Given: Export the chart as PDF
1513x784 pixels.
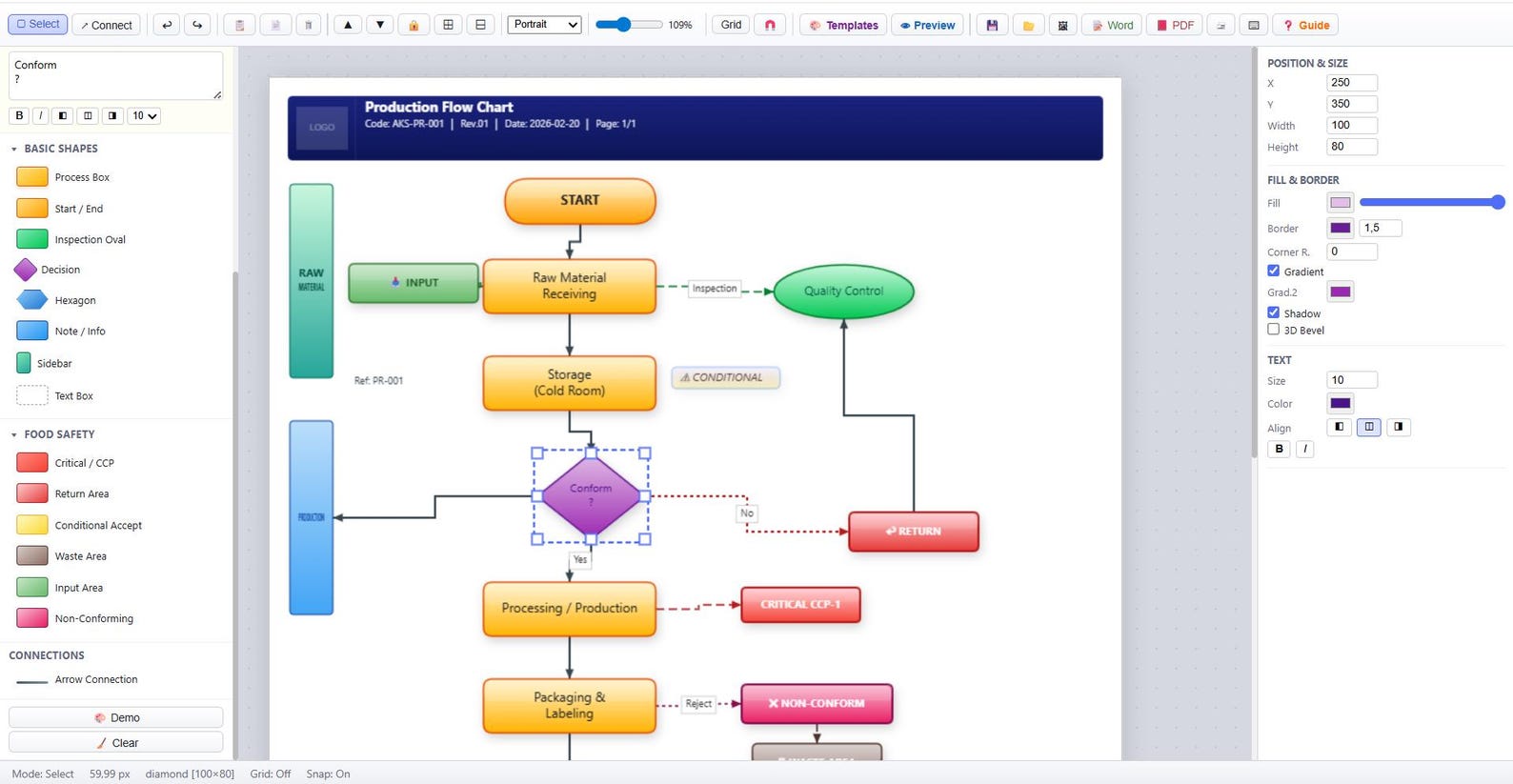Looking at the screenshot, I should point(1174,25).
